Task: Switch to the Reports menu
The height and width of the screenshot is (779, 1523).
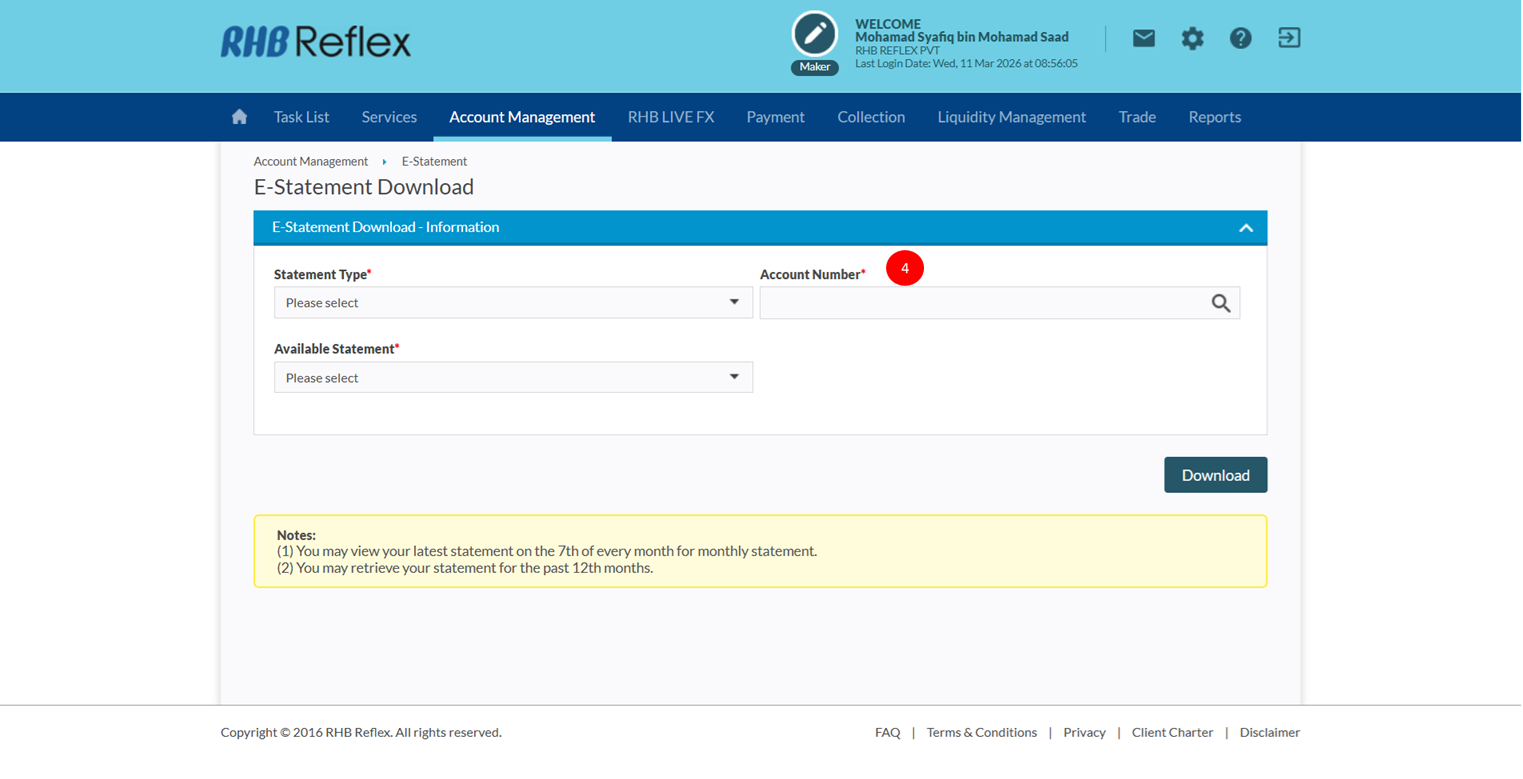Action: (1214, 117)
